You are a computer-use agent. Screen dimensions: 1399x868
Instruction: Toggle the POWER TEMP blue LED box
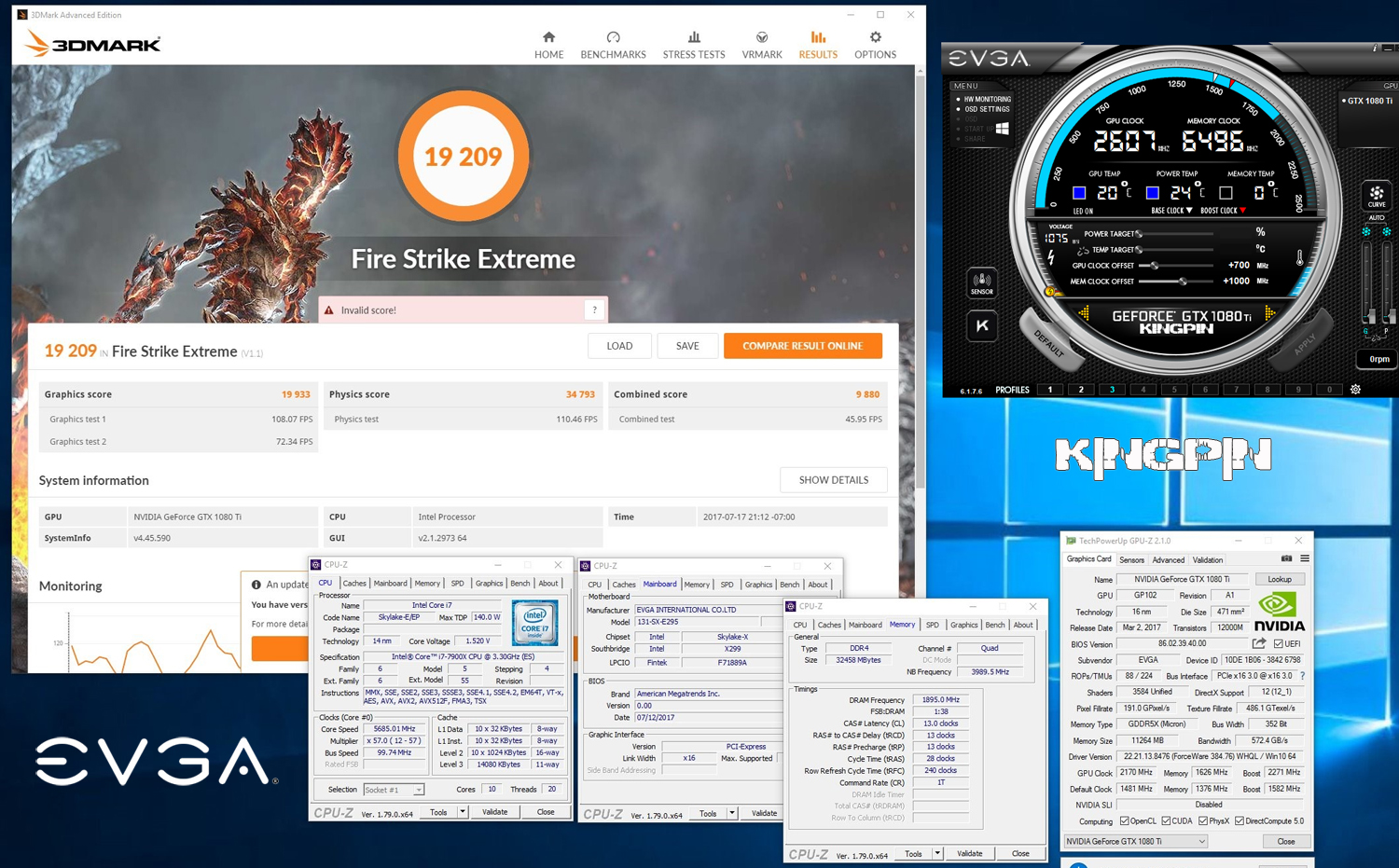point(1152,193)
